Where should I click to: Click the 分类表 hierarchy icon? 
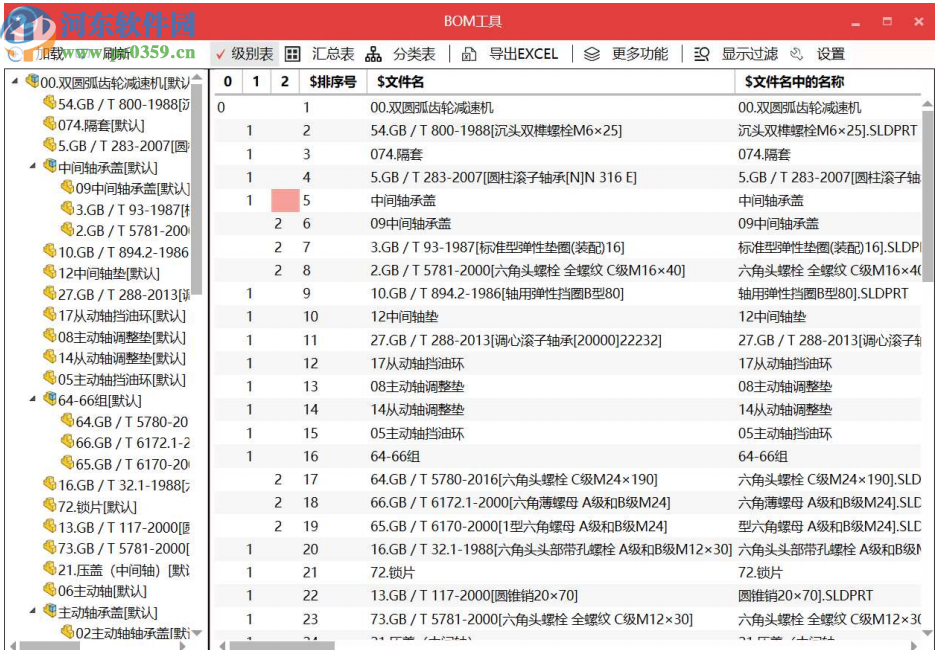tap(373, 54)
